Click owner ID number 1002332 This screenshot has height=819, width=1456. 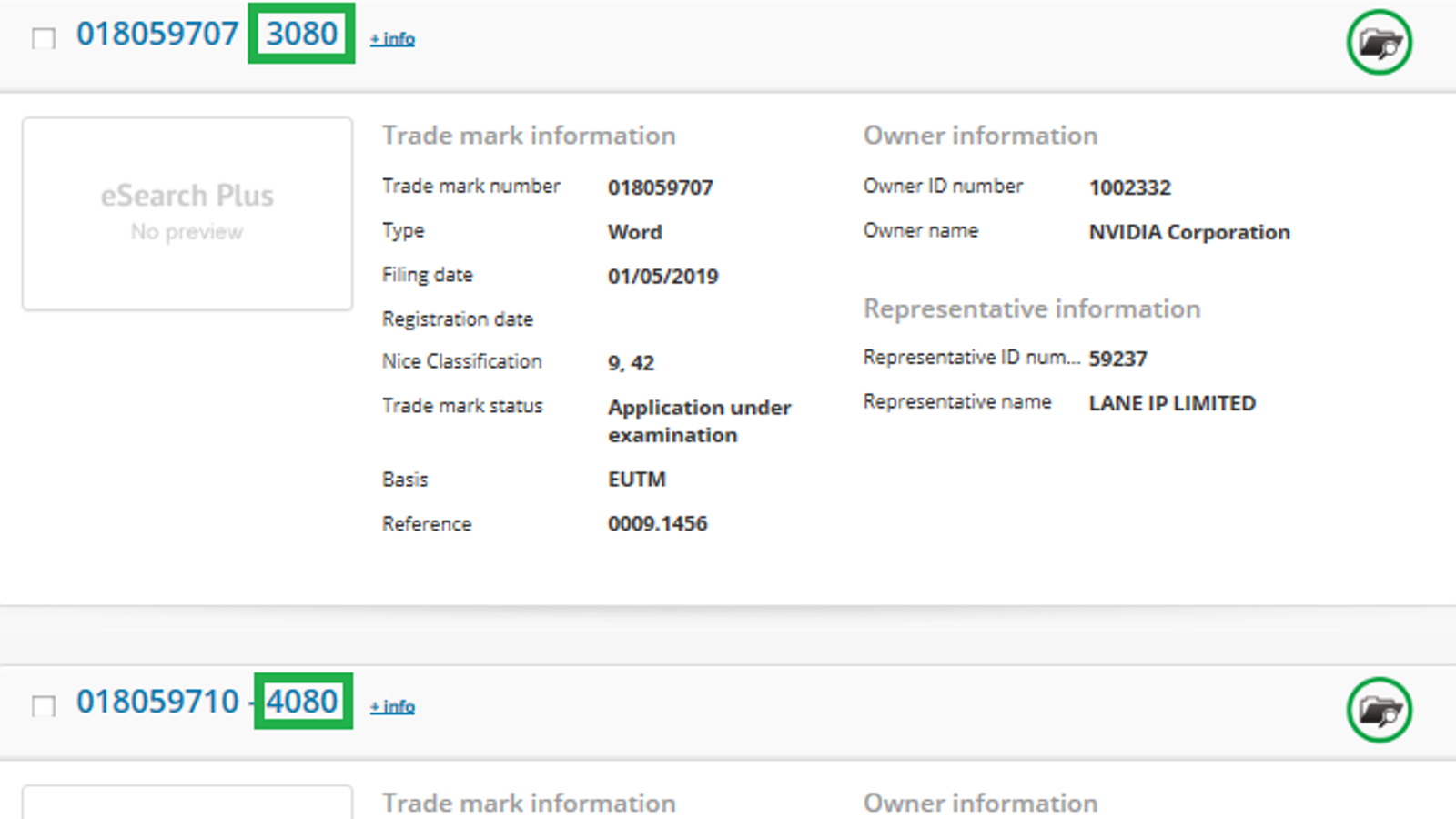click(1129, 187)
